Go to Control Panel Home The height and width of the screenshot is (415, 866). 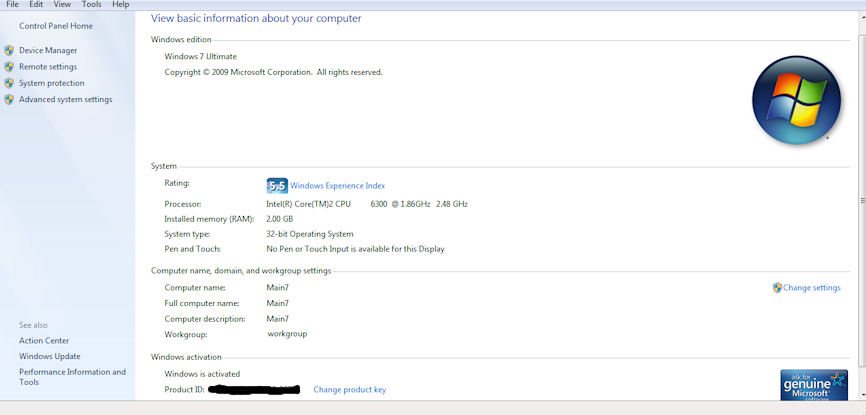point(56,26)
